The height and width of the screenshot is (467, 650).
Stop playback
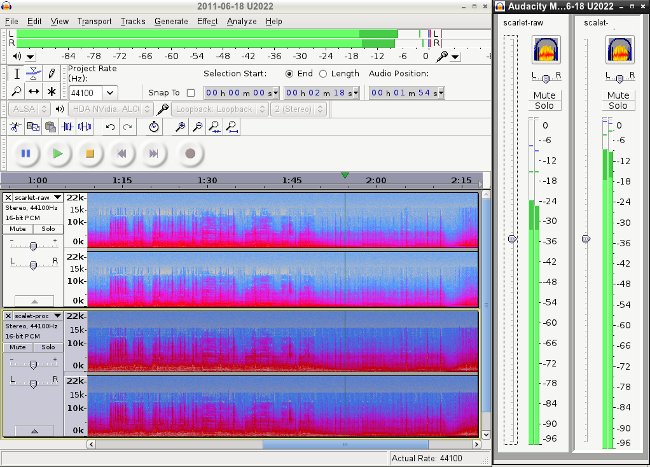pyautogui.click(x=90, y=154)
